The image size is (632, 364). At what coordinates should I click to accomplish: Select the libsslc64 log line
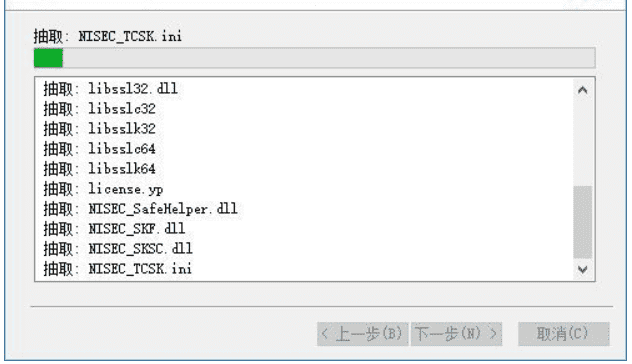[100, 149]
